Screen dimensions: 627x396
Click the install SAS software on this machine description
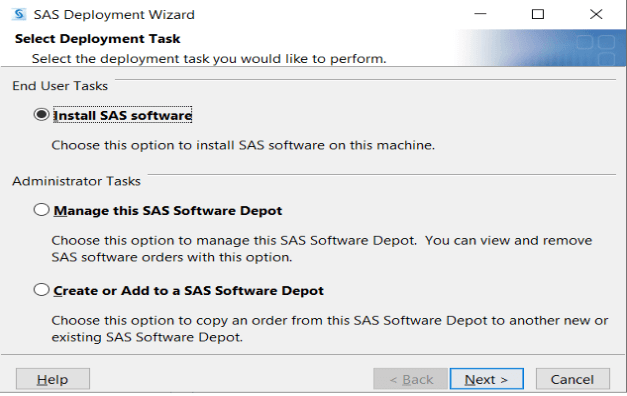[x=243, y=145]
